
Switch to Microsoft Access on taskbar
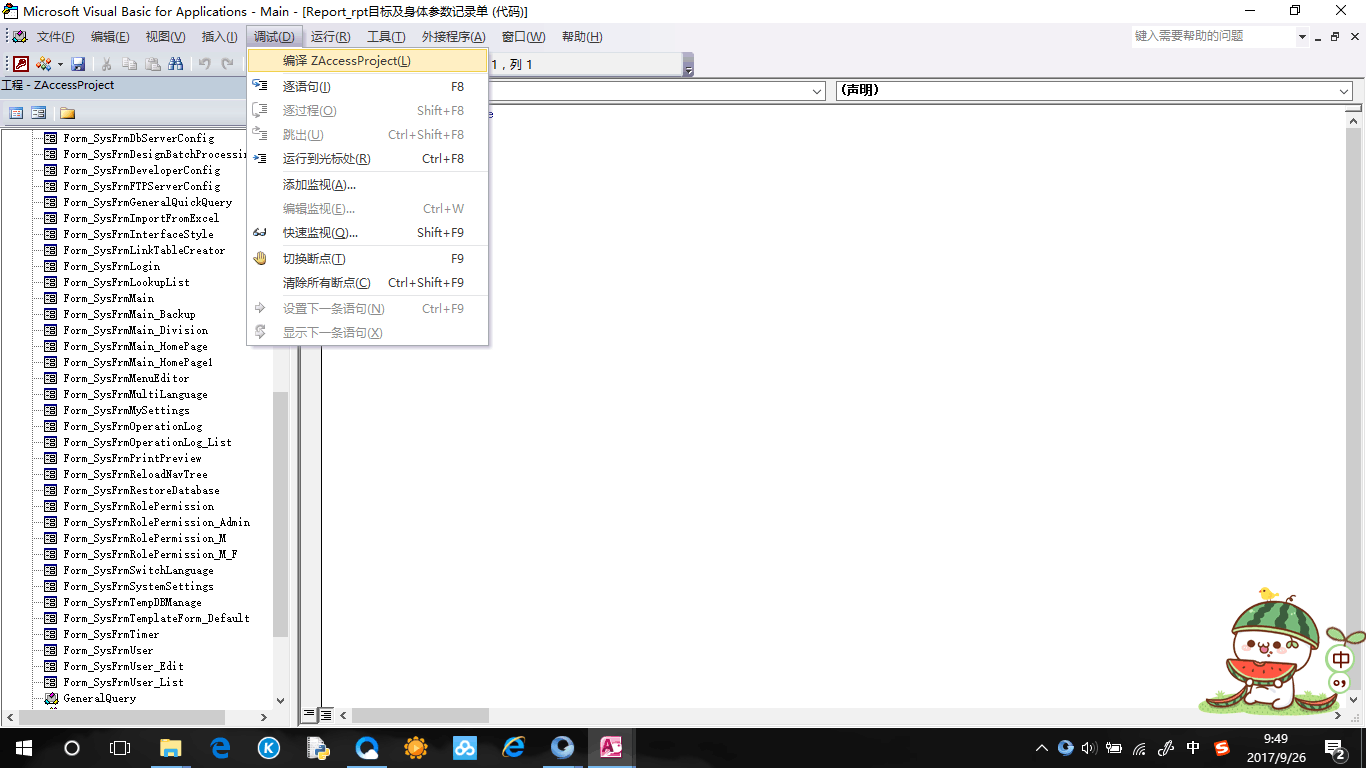611,747
